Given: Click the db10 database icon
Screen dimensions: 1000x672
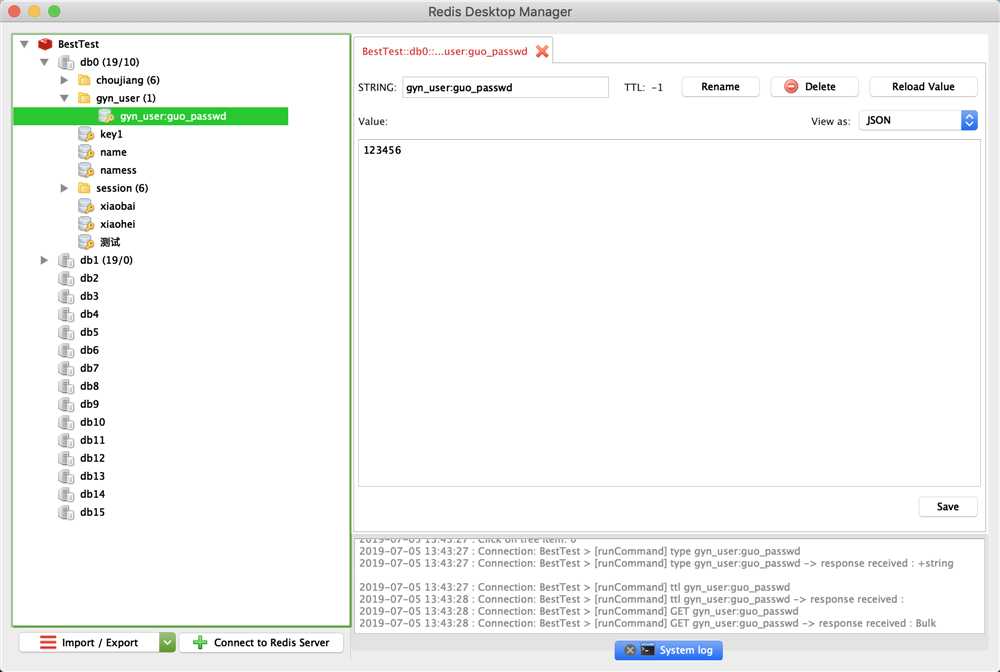Looking at the screenshot, I should tap(66, 422).
